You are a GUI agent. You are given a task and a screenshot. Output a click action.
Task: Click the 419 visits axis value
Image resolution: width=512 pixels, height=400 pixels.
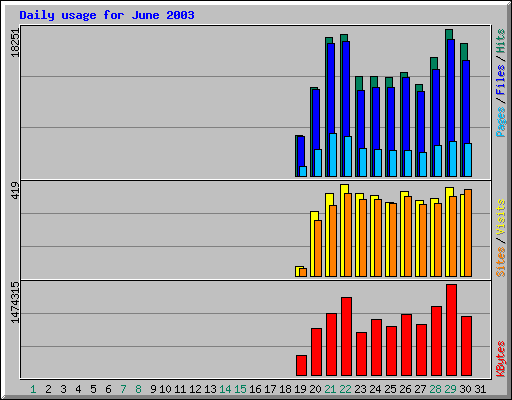15,190
